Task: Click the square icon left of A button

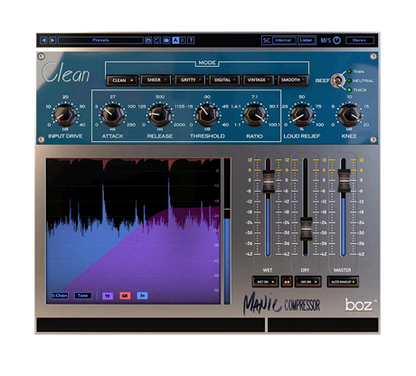Action: [166, 40]
